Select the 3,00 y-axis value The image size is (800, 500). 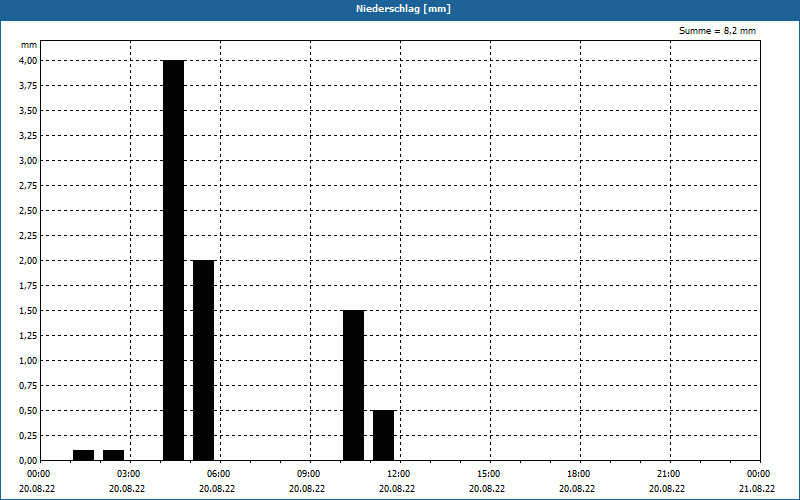tap(28, 161)
